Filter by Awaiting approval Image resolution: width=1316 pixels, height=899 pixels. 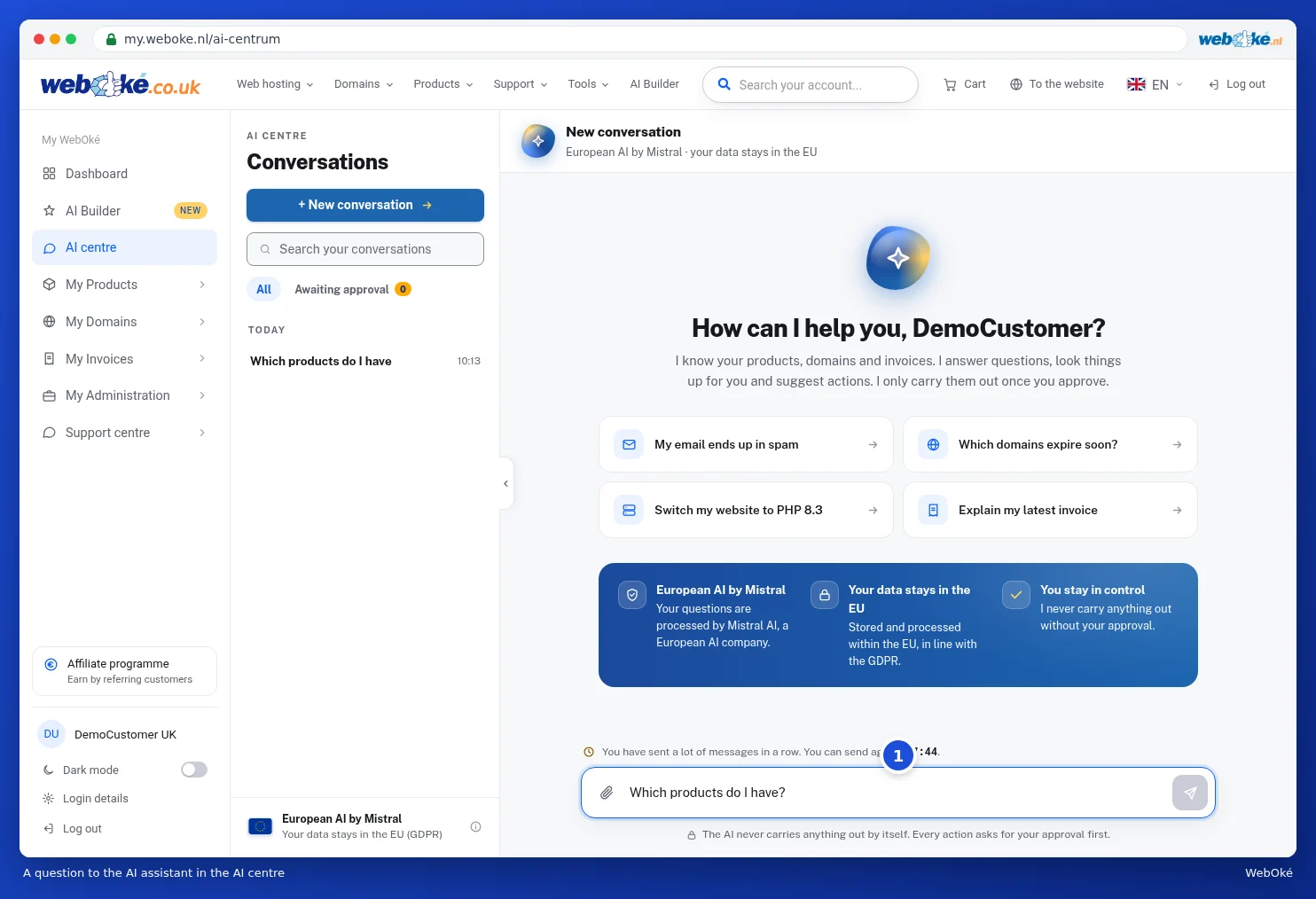pyautogui.click(x=352, y=289)
